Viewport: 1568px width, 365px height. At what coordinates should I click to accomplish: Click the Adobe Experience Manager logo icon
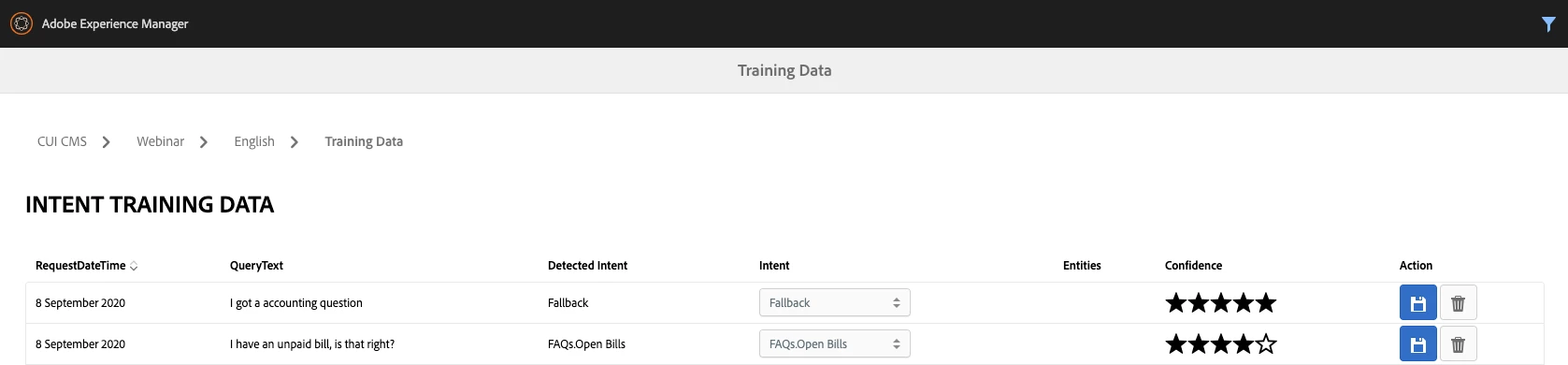[21, 23]
